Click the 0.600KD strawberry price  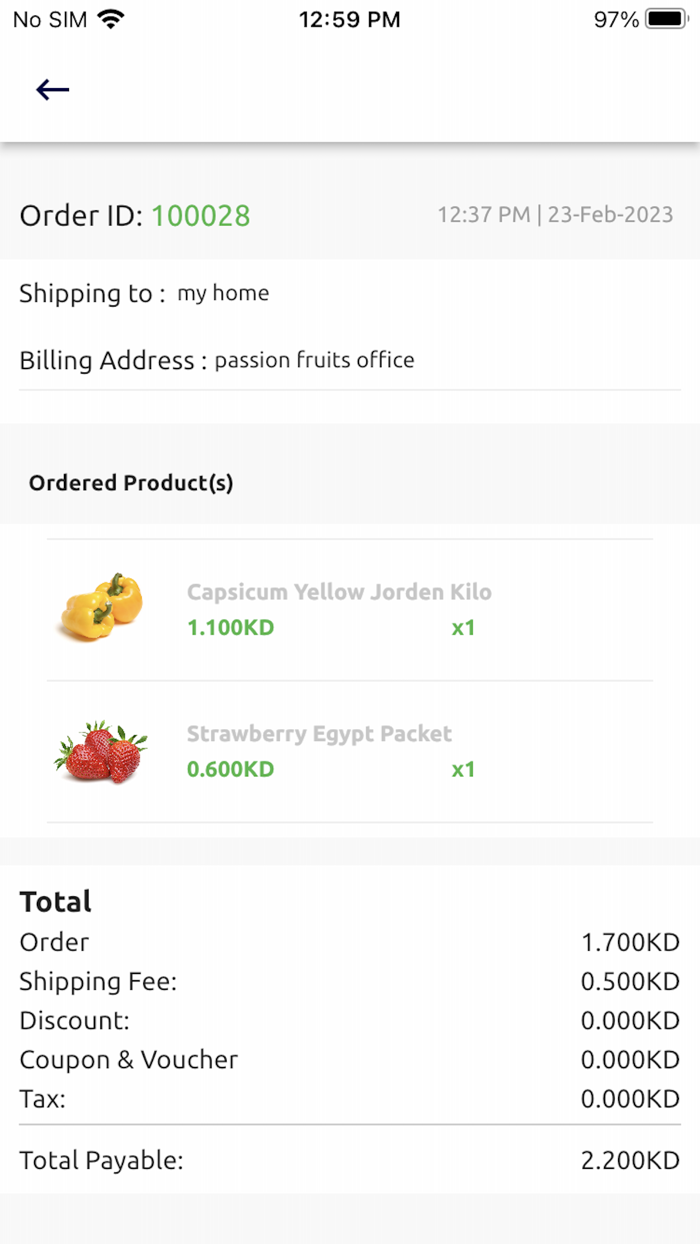[229, 769]
